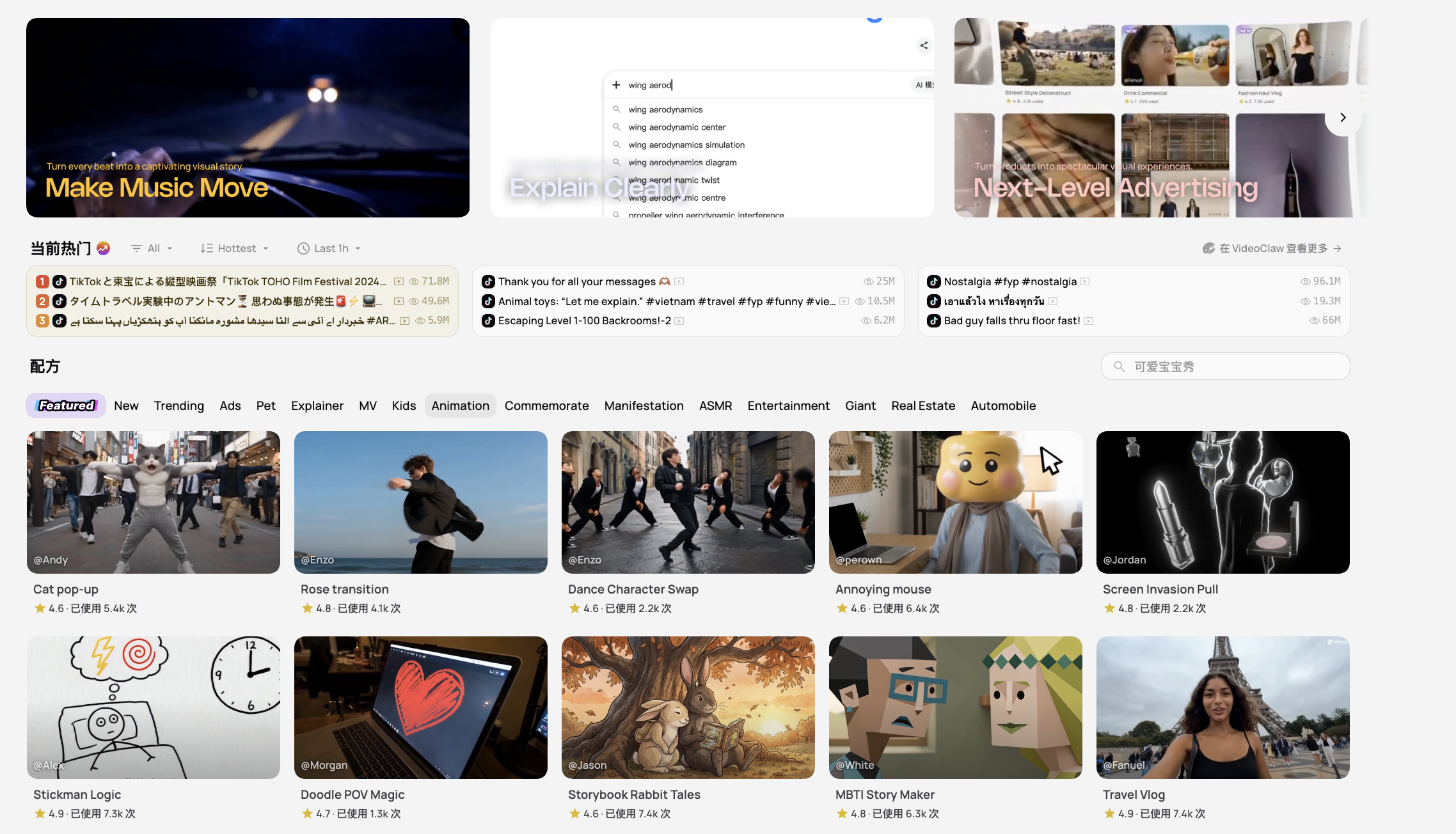Click the TikTok icon beside 'Bad guy falls thru floor fast!'
1456x834 pixels.
click(934, 320)
